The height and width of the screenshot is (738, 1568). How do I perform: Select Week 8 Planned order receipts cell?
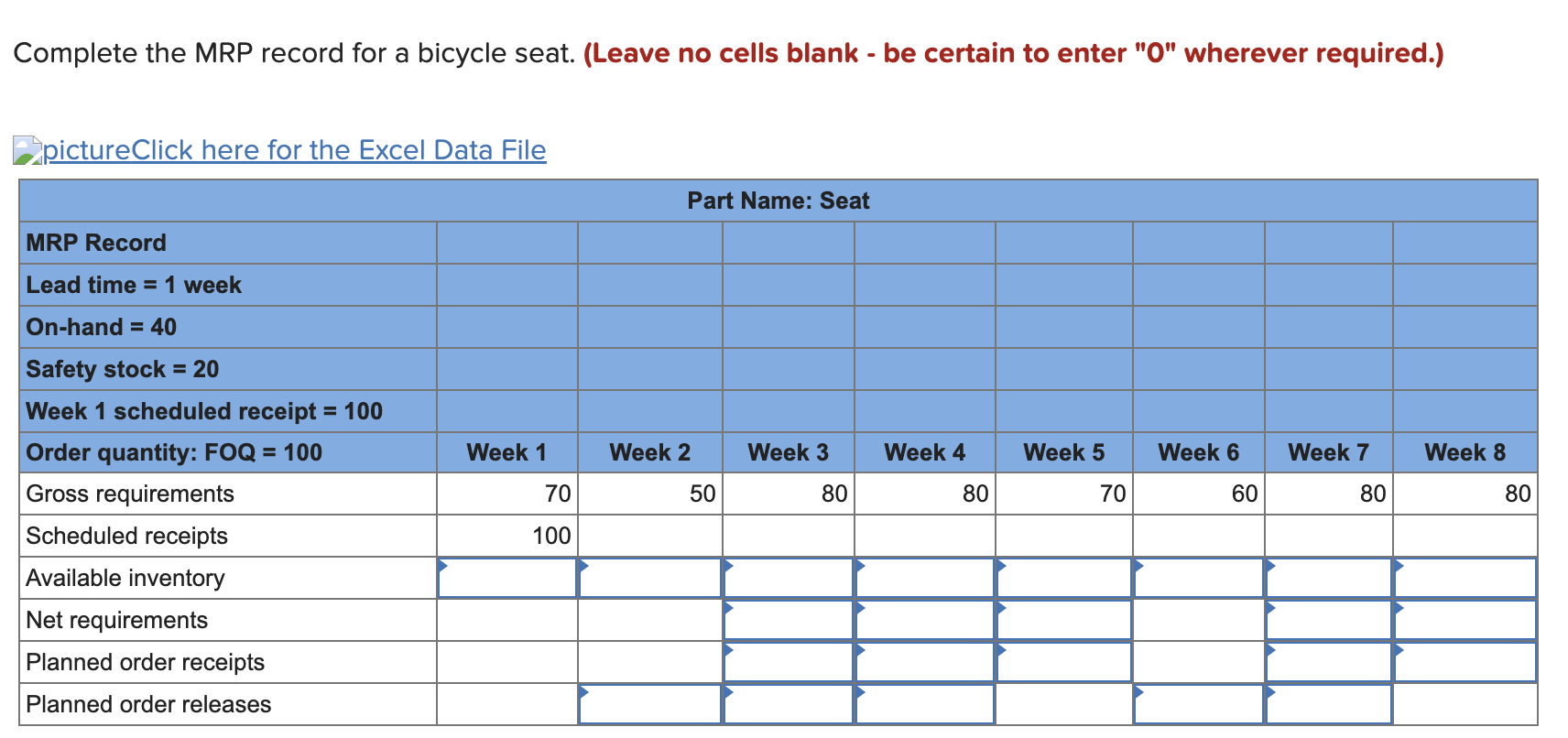[1465, 662]
